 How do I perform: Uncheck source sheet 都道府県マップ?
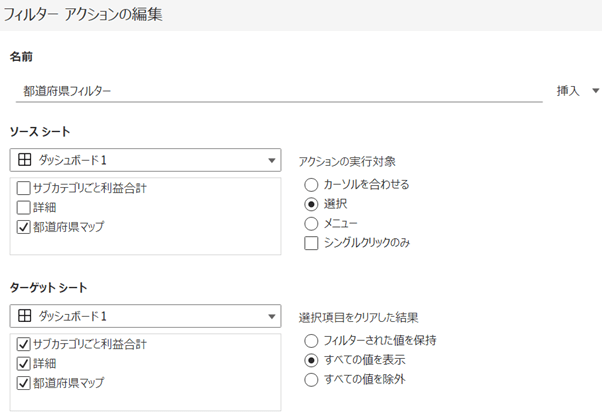pyautogui.click(x=23, y=227)
